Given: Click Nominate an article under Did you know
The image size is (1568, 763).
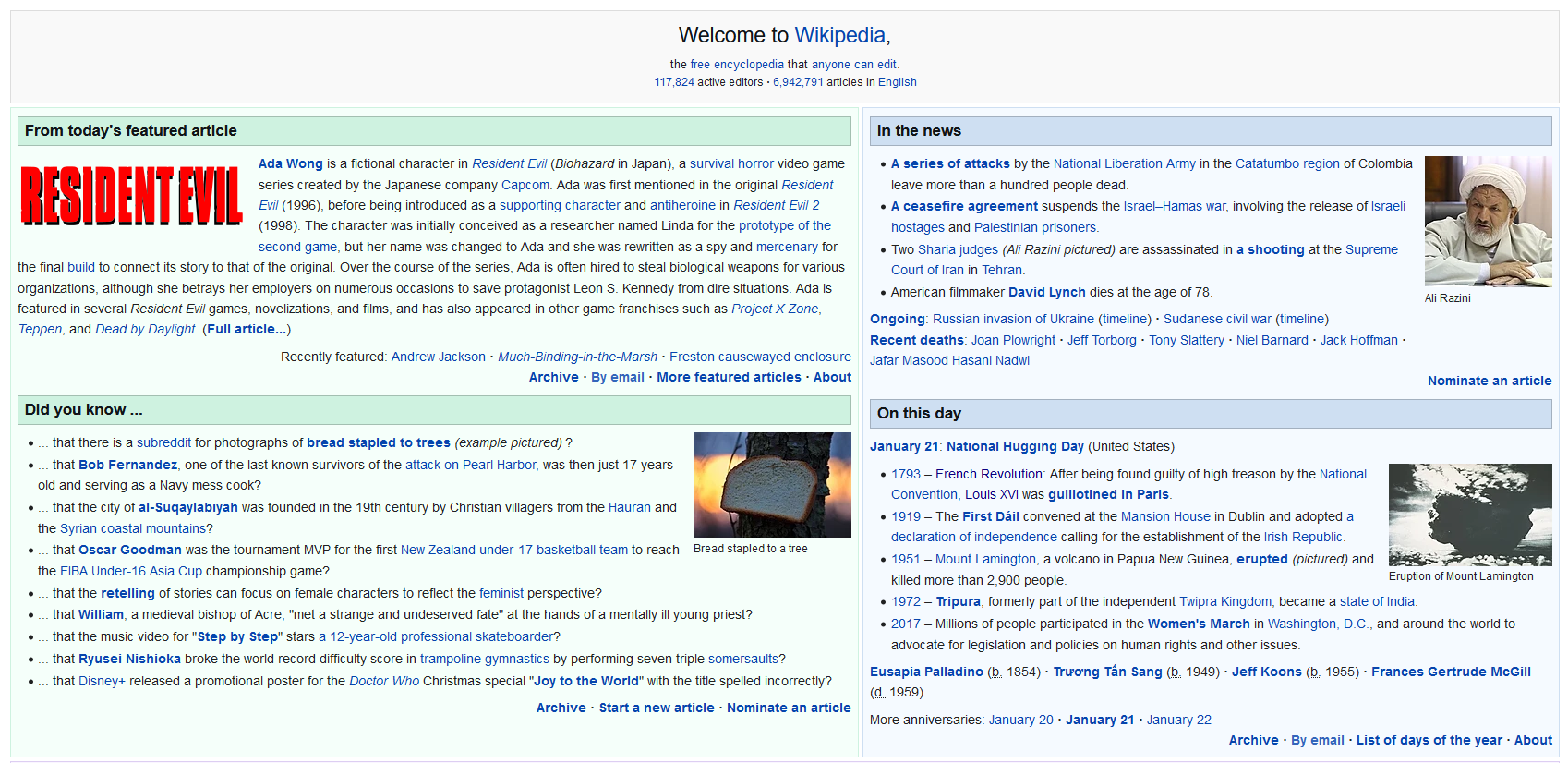Looking at the screenshot, I should 789,708.
